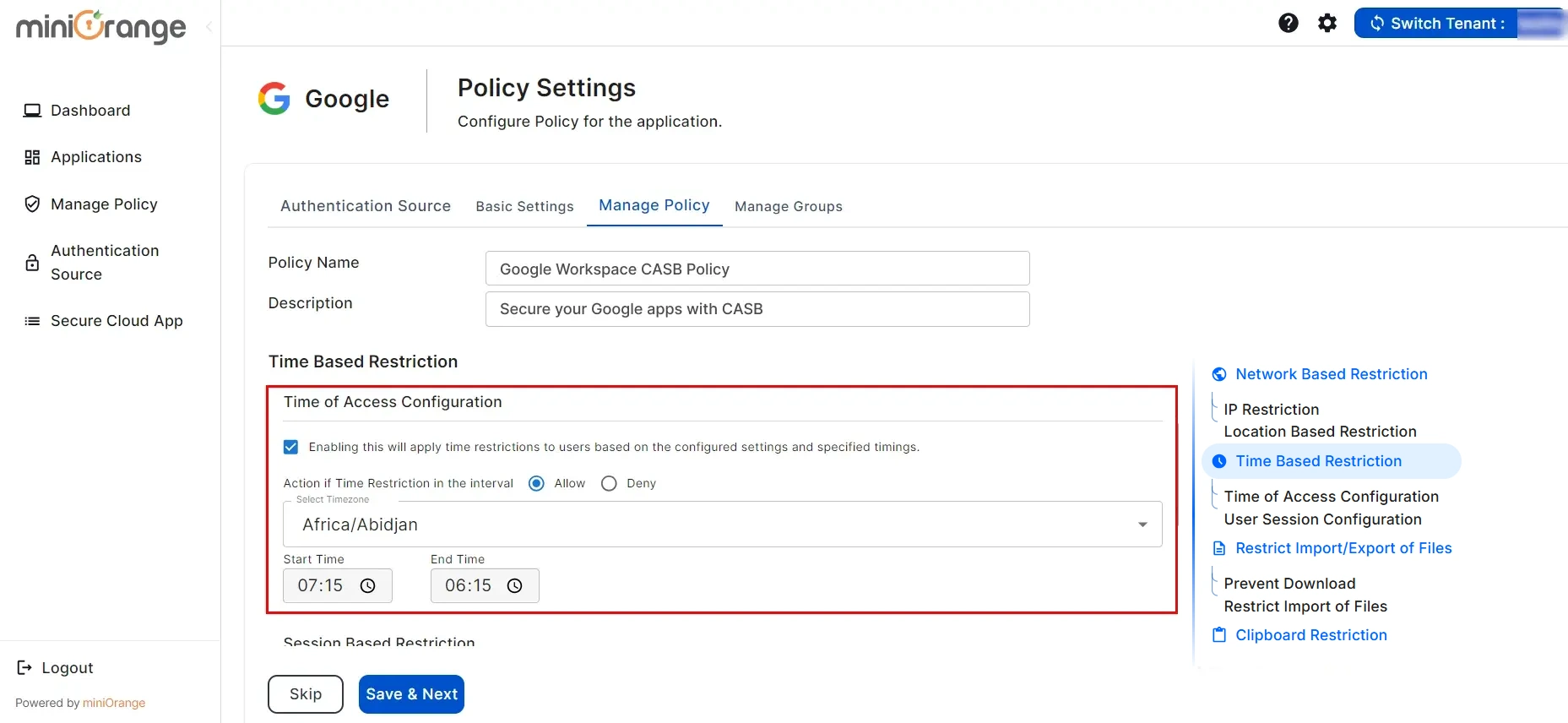This screenshot has width=1568, height=723.
Task: Click the Time Based Restriction heading
Action: tap(363, 361)
